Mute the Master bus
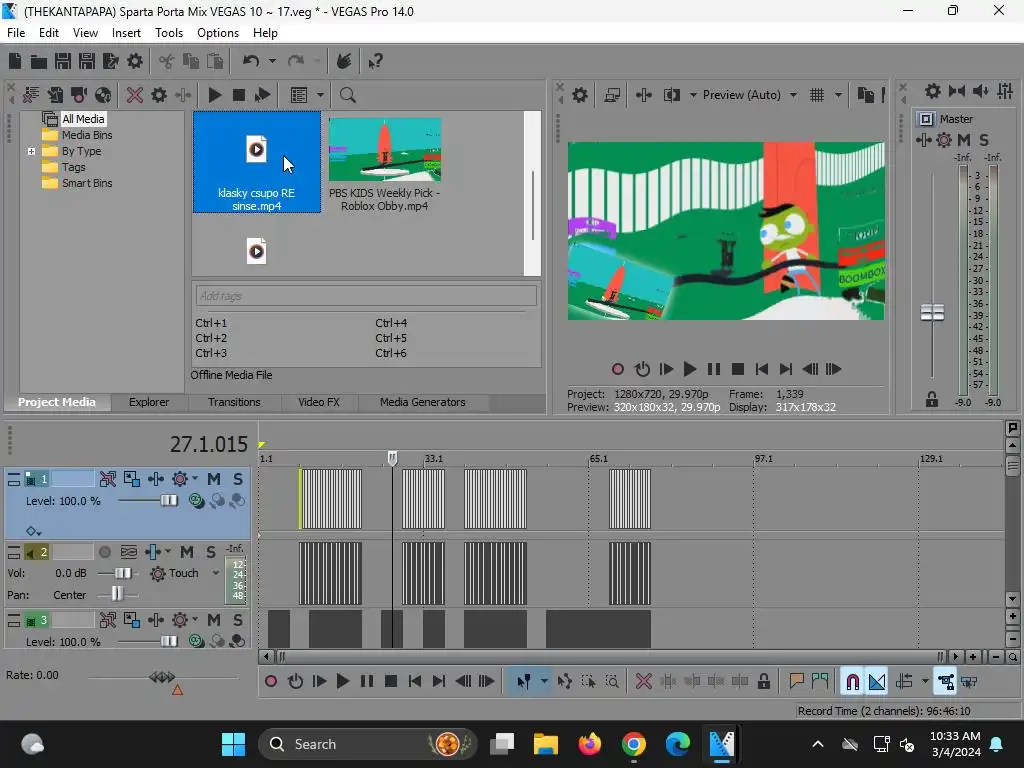Viewport: 1024px width, 768px height. point(964,140)
